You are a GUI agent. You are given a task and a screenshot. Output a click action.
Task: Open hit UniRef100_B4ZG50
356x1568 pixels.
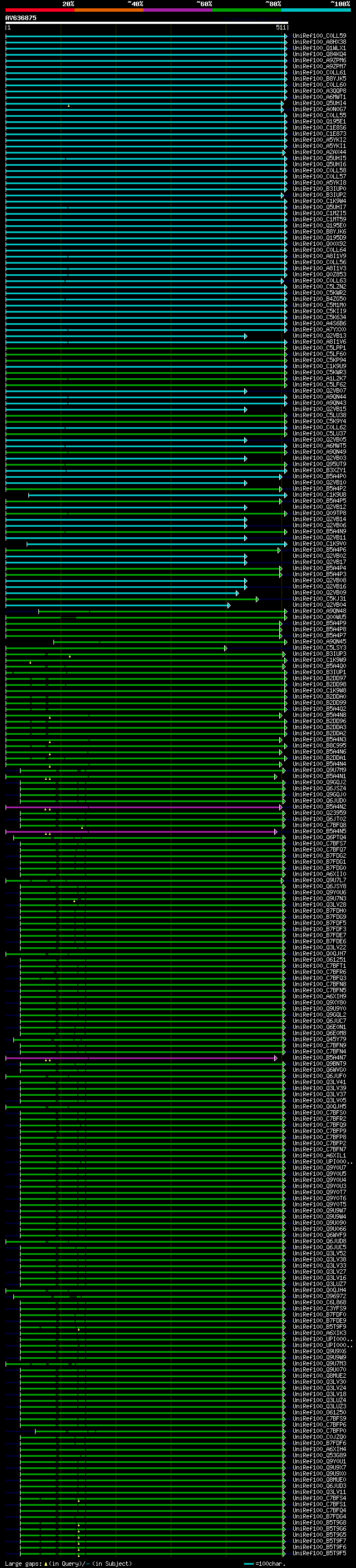319,299
